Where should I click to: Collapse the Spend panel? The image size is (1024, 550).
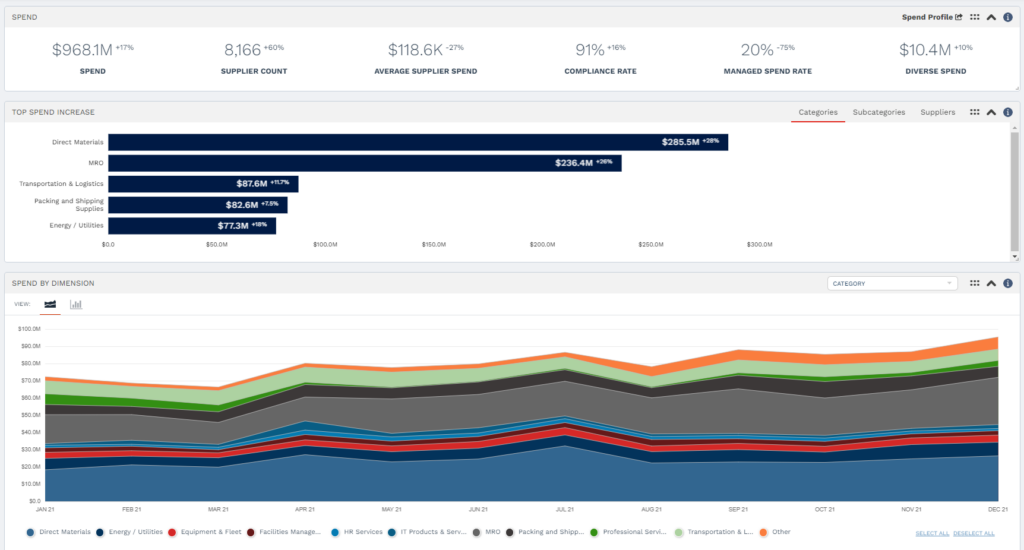(991, 18)
